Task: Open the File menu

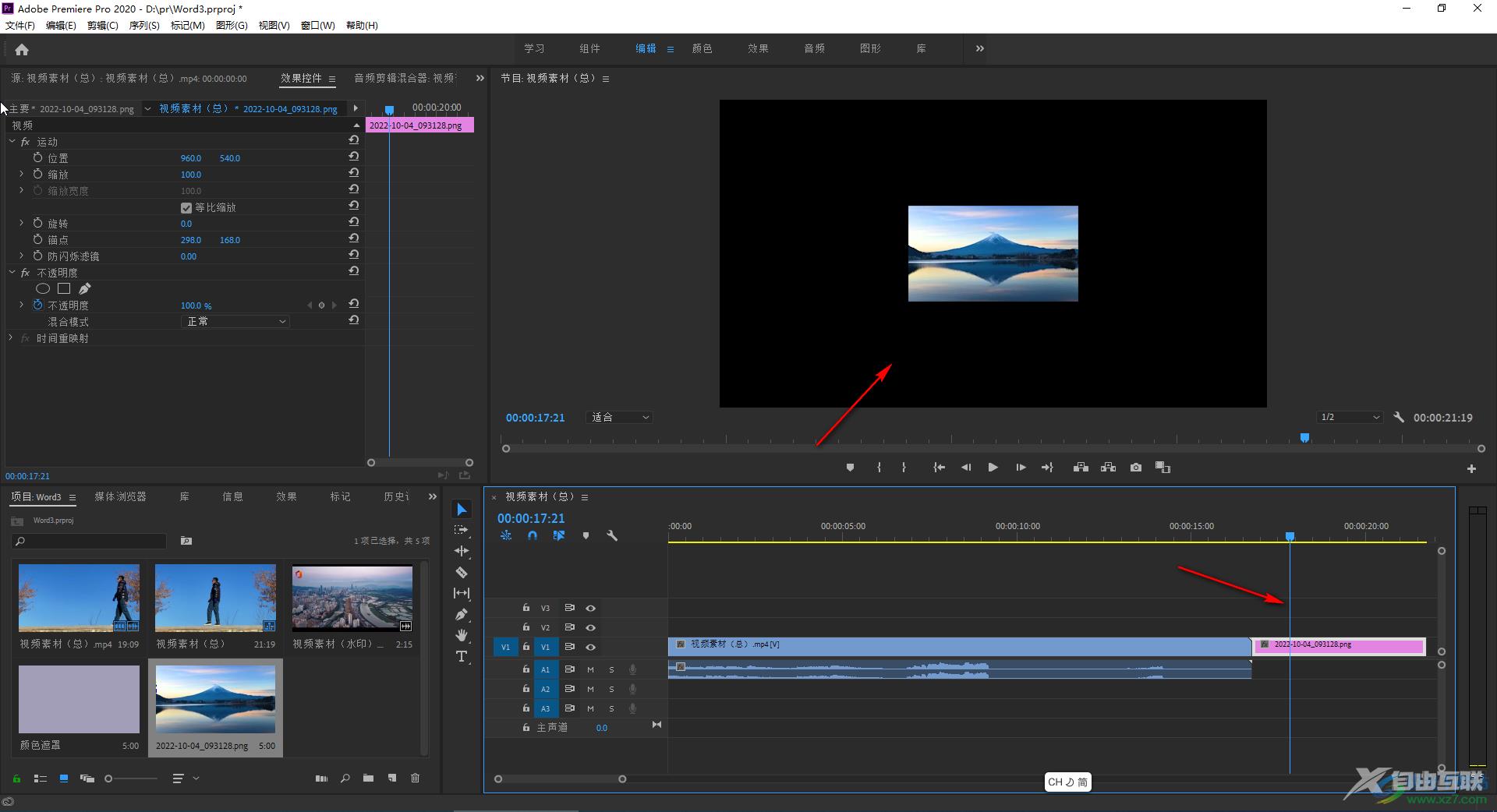Action: tap(20, 26)
